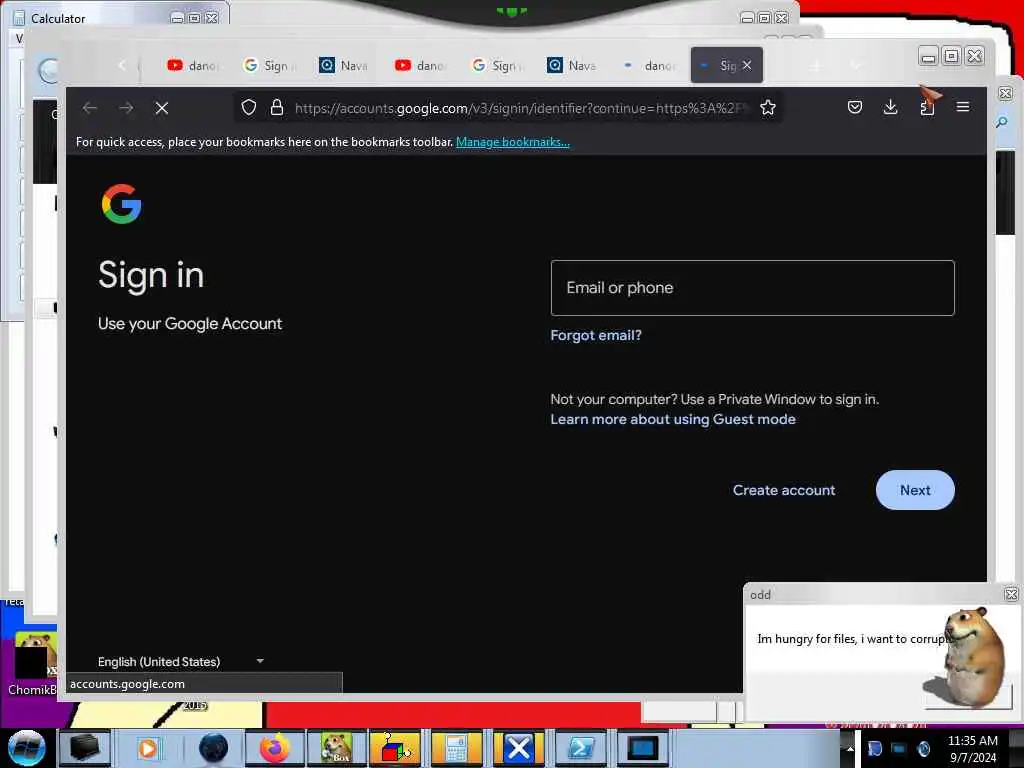The height and width of the screenshot is (768, 1024).
Task: Click the monitor screen taskbar icon
Action: tap(643, 748)
